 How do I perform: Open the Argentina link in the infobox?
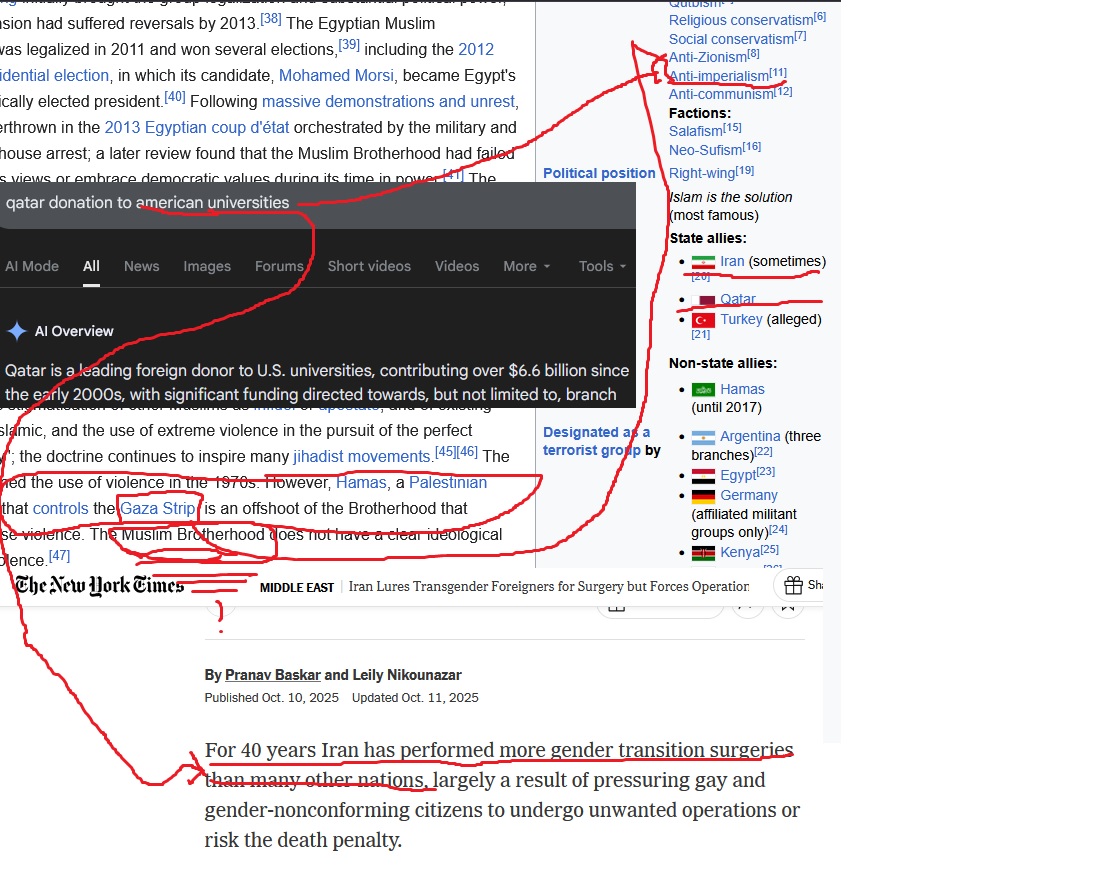pos(751,436)
